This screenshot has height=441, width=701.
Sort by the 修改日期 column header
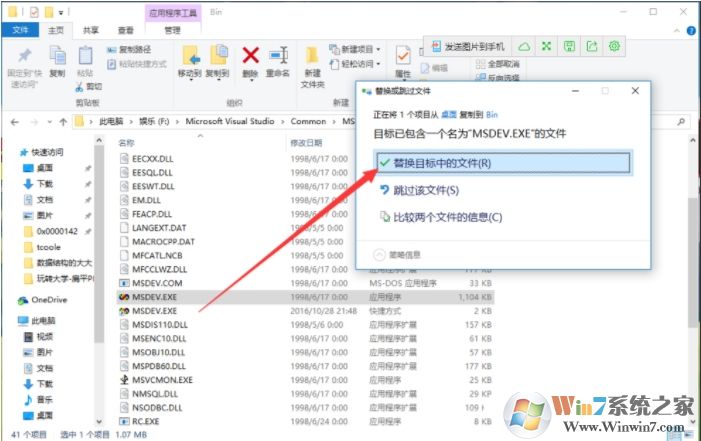point(306,143)
